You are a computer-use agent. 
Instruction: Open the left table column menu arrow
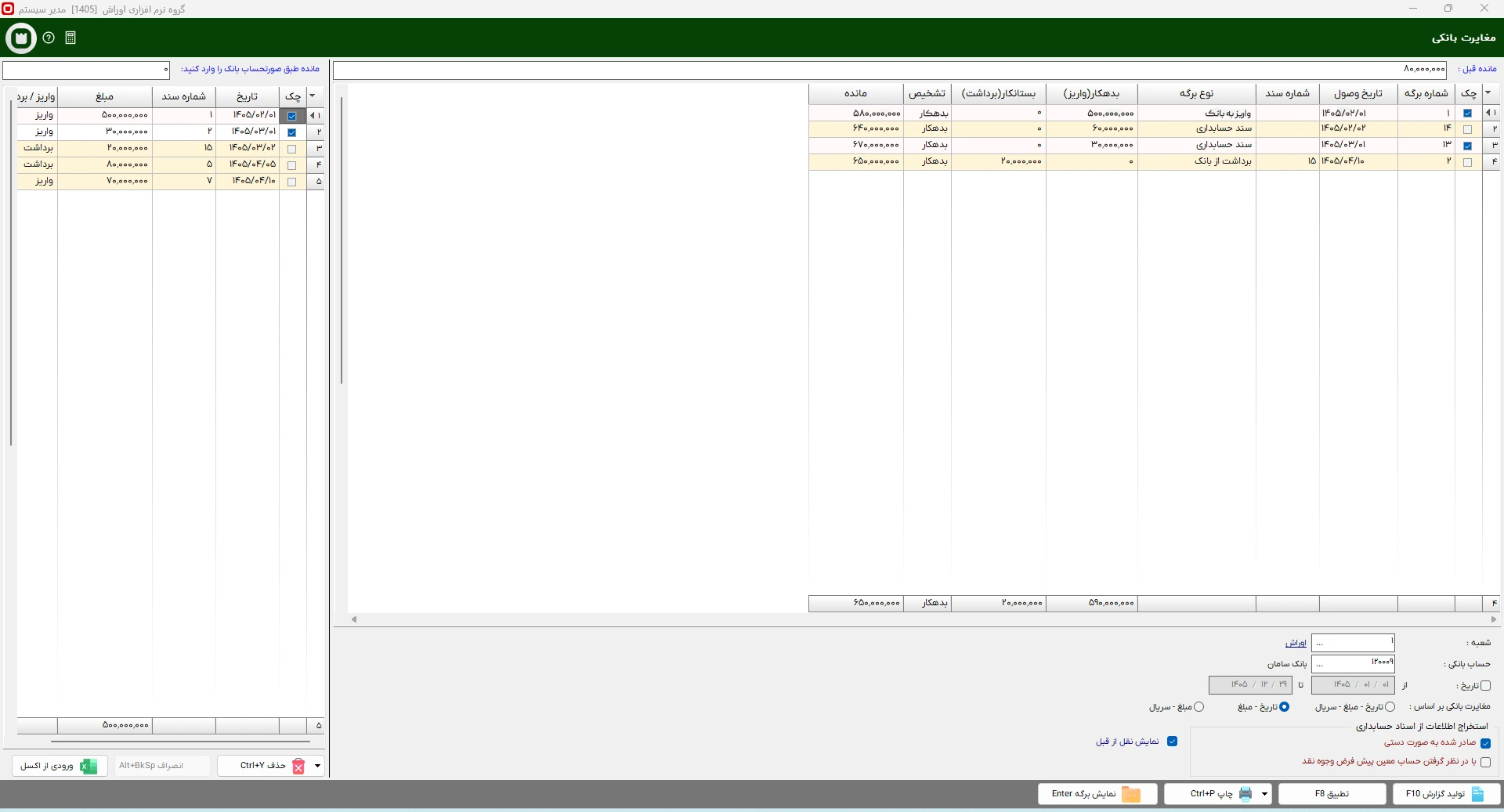313,96
